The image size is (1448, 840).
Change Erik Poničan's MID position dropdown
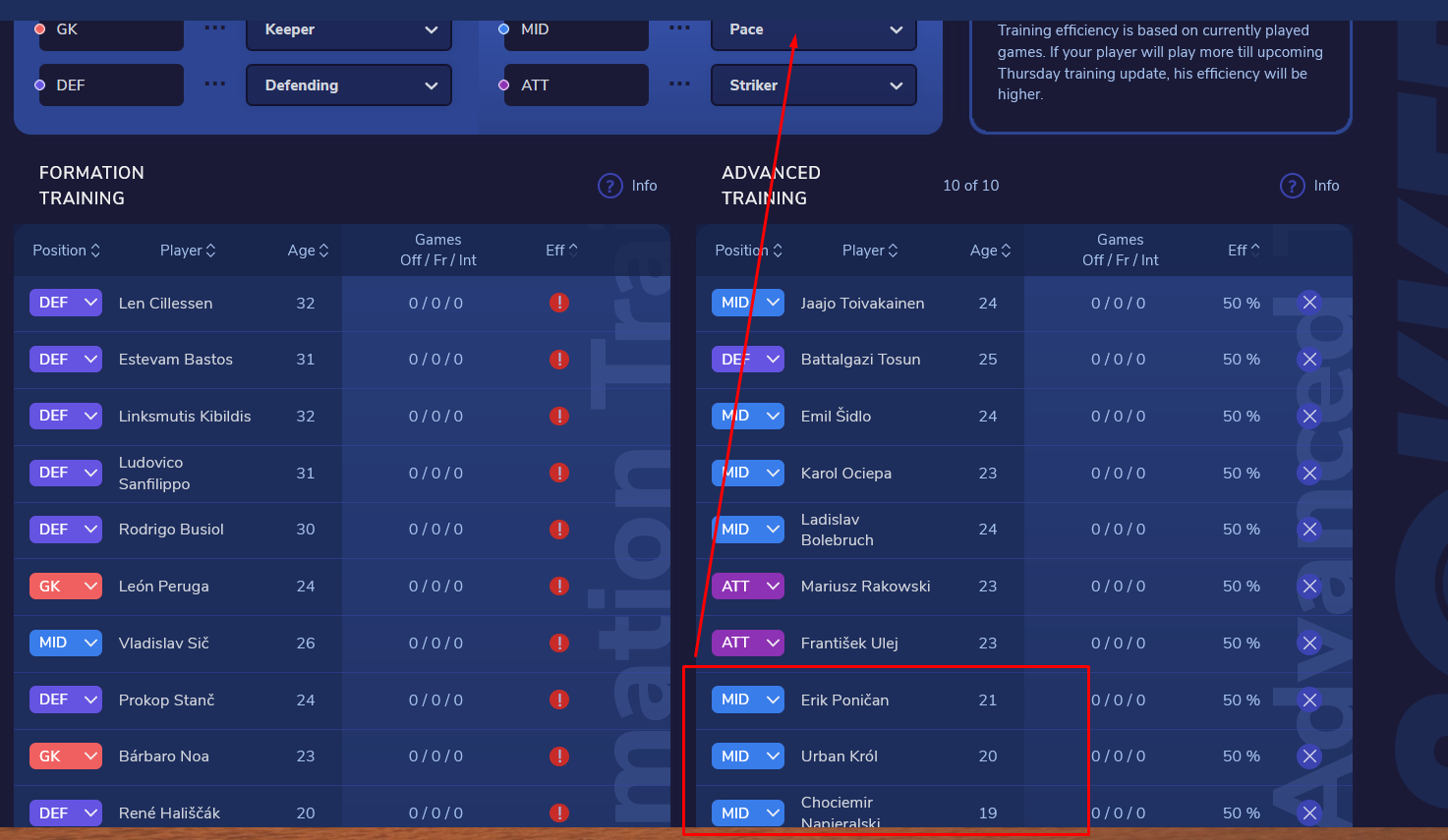click(x=748, y=700)
